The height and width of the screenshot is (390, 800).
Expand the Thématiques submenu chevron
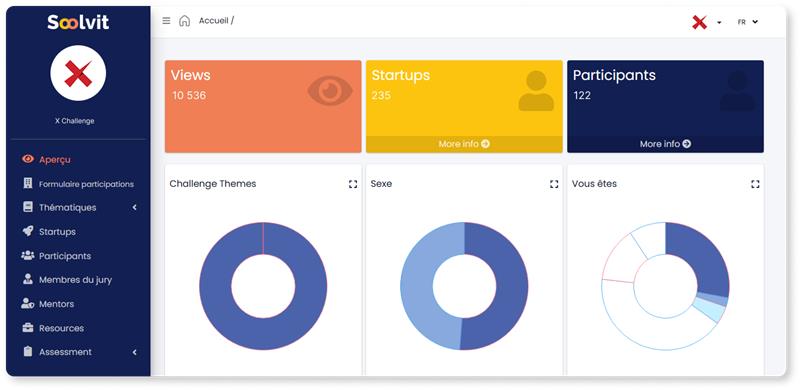pyautogui.click(x=135, y=207)
